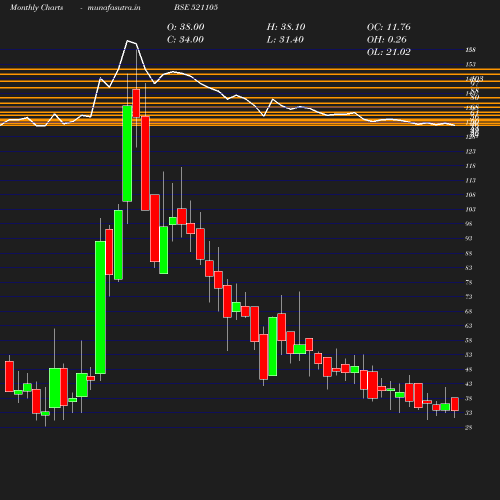The width and height of the screenshot is (500, 500).
Task: Click the 123 price axis label
Action: coord(470,152)
